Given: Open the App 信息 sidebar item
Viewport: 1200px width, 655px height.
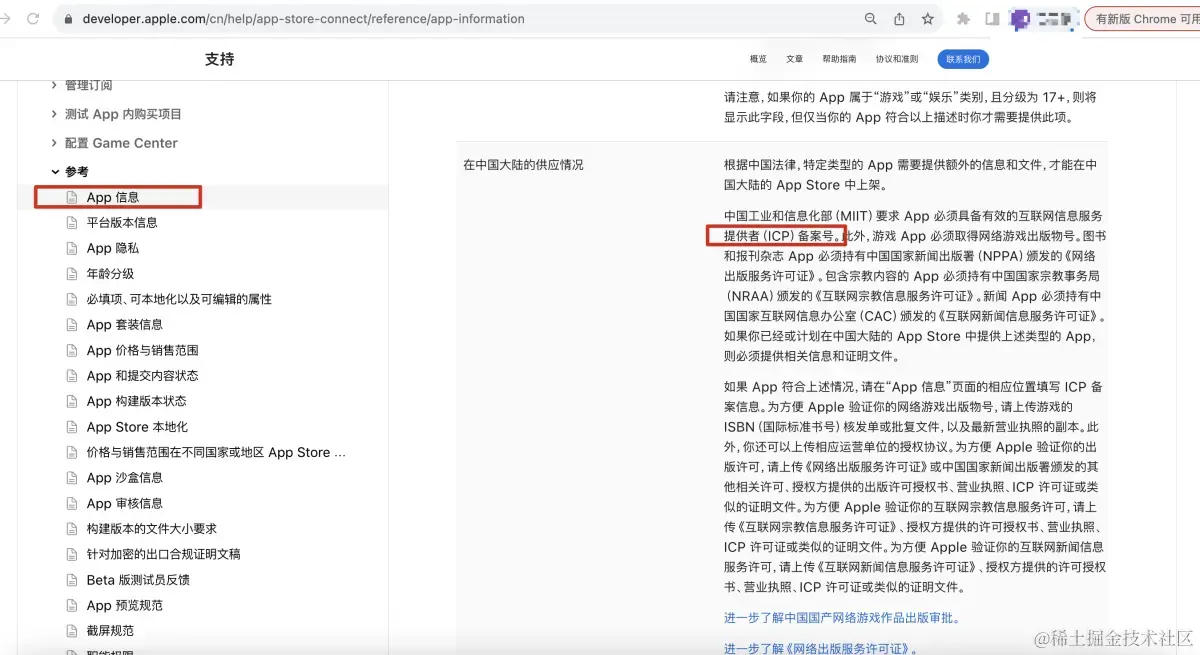Looking at the screenshot, I should tap(113, 197).
